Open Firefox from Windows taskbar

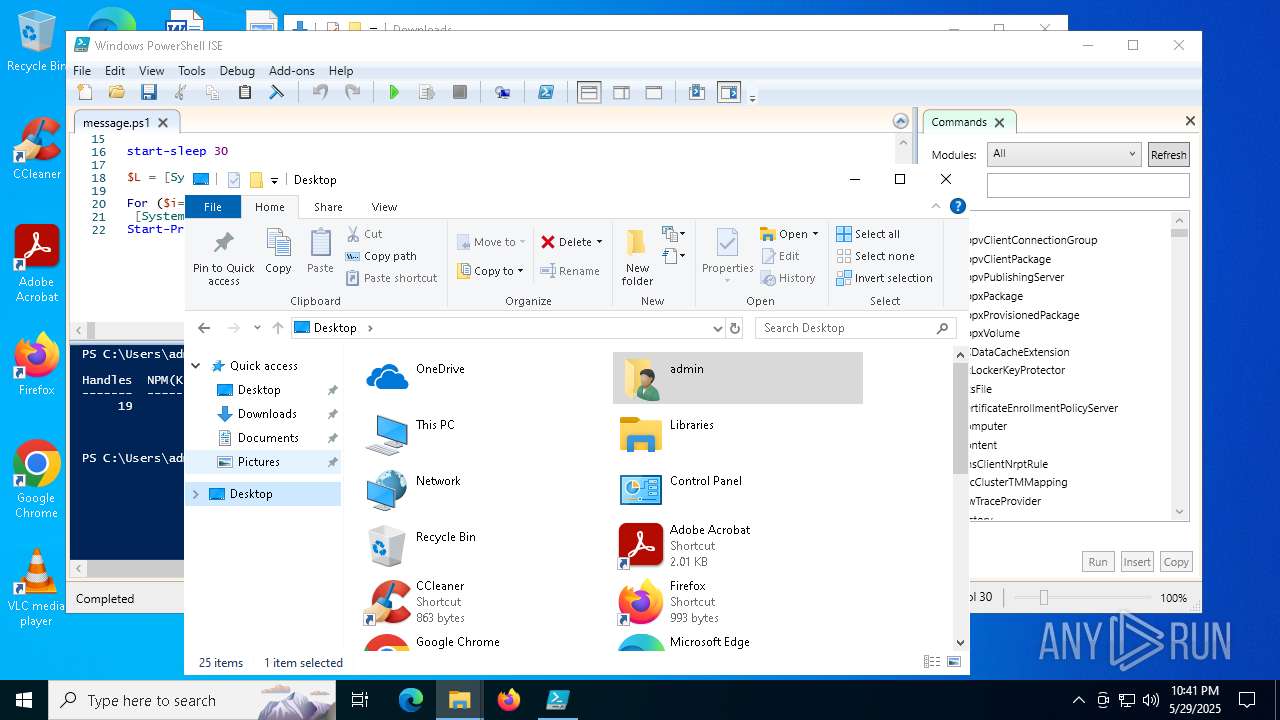click(509, 700)
